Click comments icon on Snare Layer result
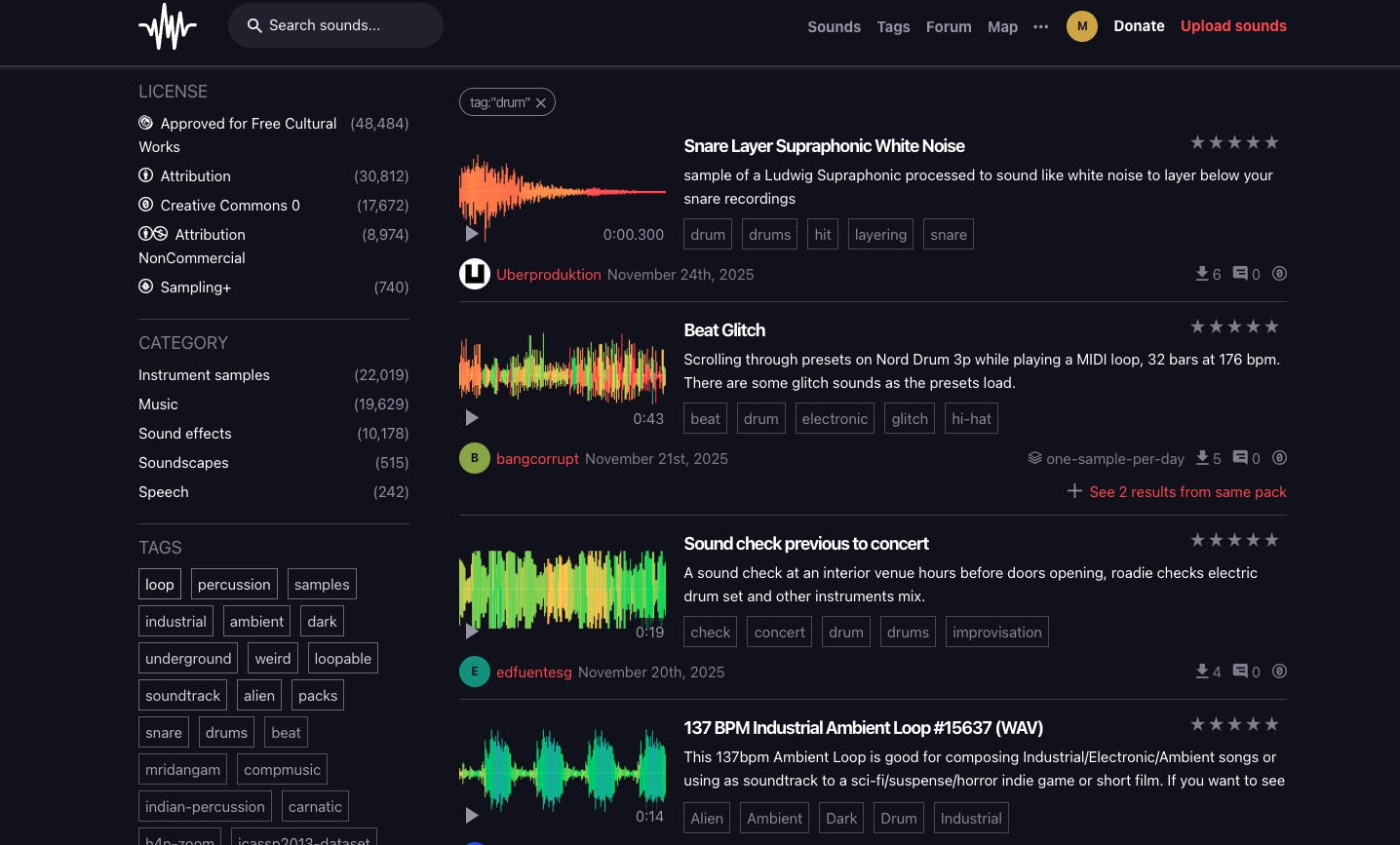 [1240, 274]
